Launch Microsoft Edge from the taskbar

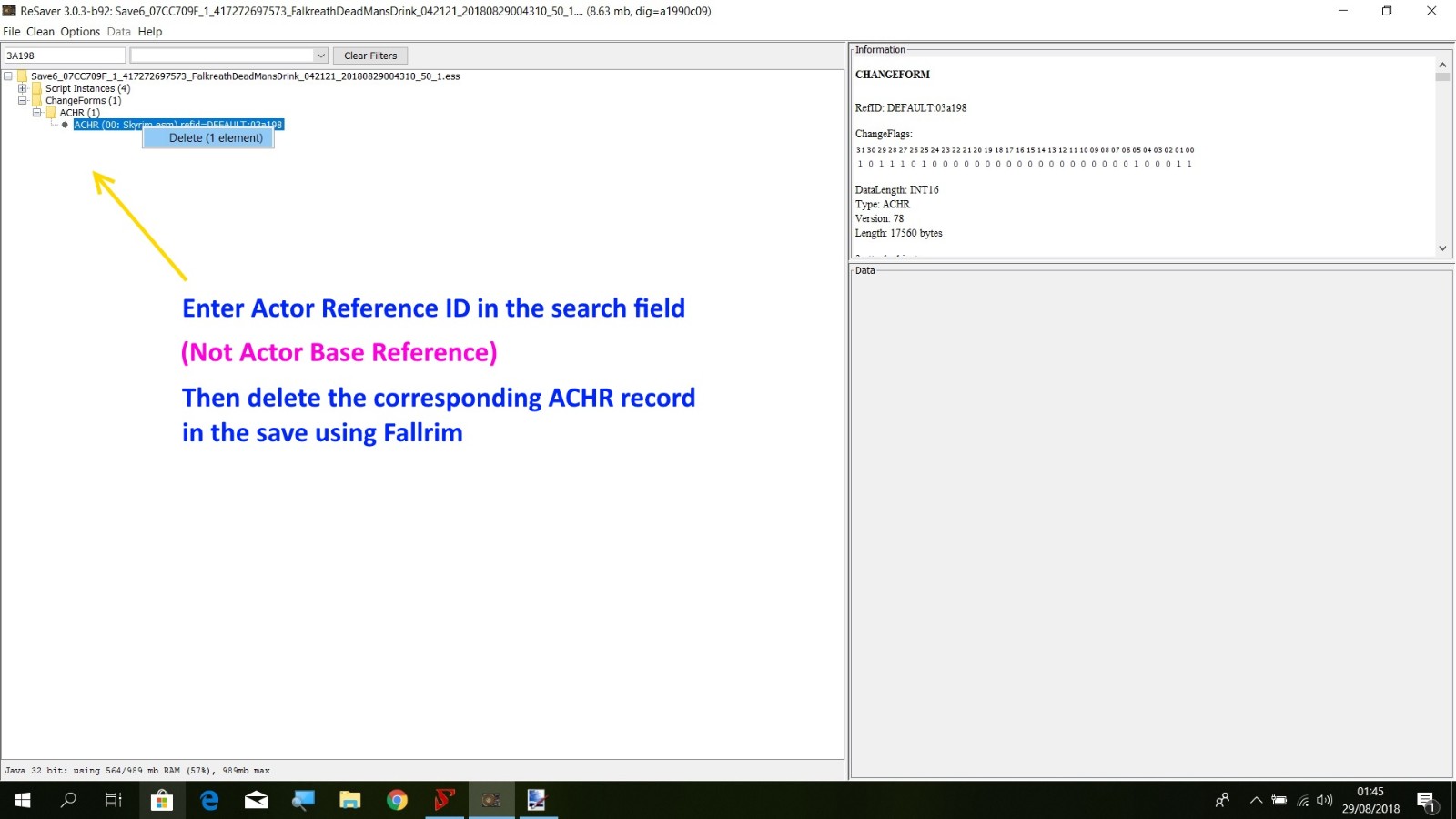[x=209, y=800]
